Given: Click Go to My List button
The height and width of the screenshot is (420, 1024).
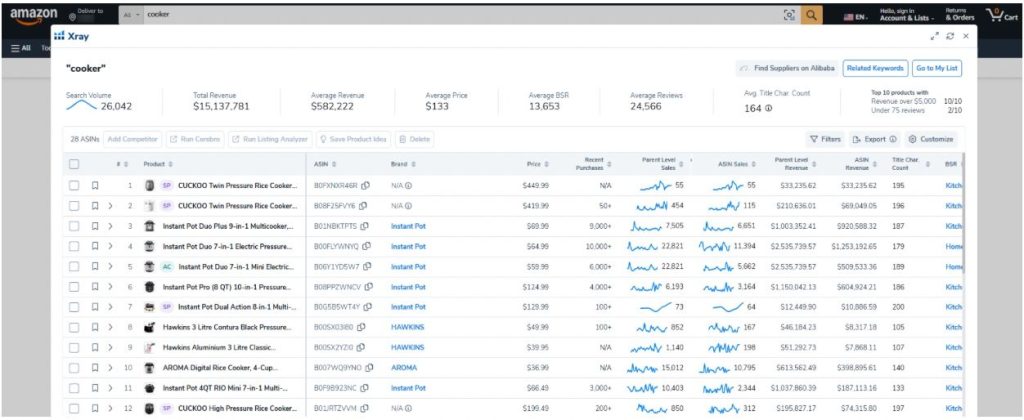Looking at the screenshot, I should pyautogui.click(x=936, y=68).
